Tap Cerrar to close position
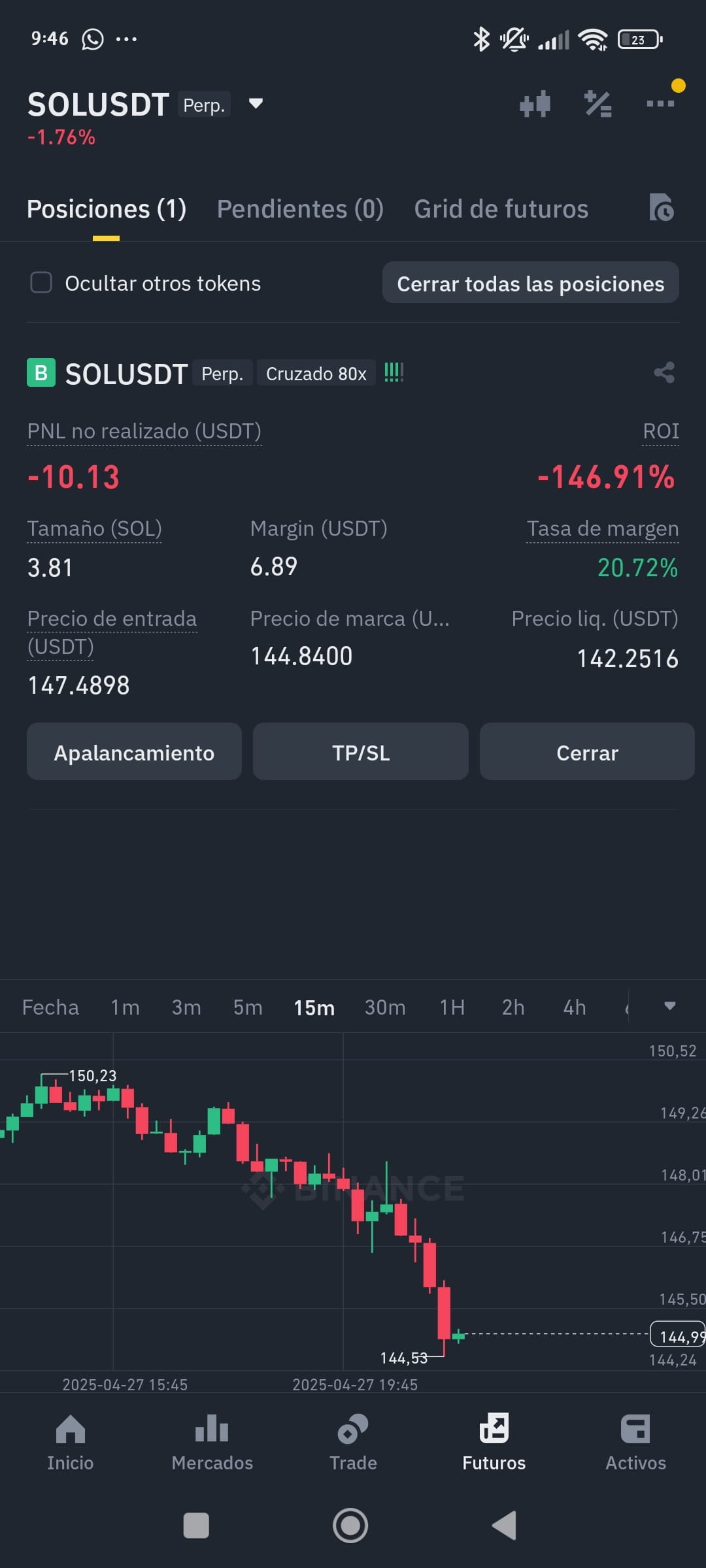Image resolution: width=706 pixels, height=1568 pixels. (x=587, y=752)
